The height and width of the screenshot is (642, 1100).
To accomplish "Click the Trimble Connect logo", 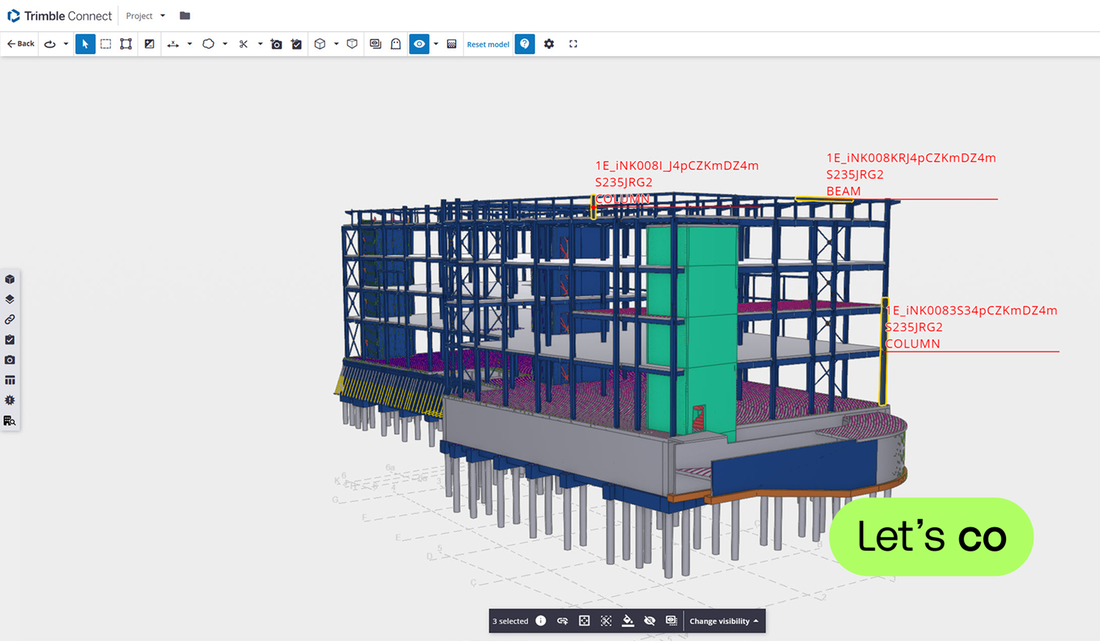I will [60, 15].
